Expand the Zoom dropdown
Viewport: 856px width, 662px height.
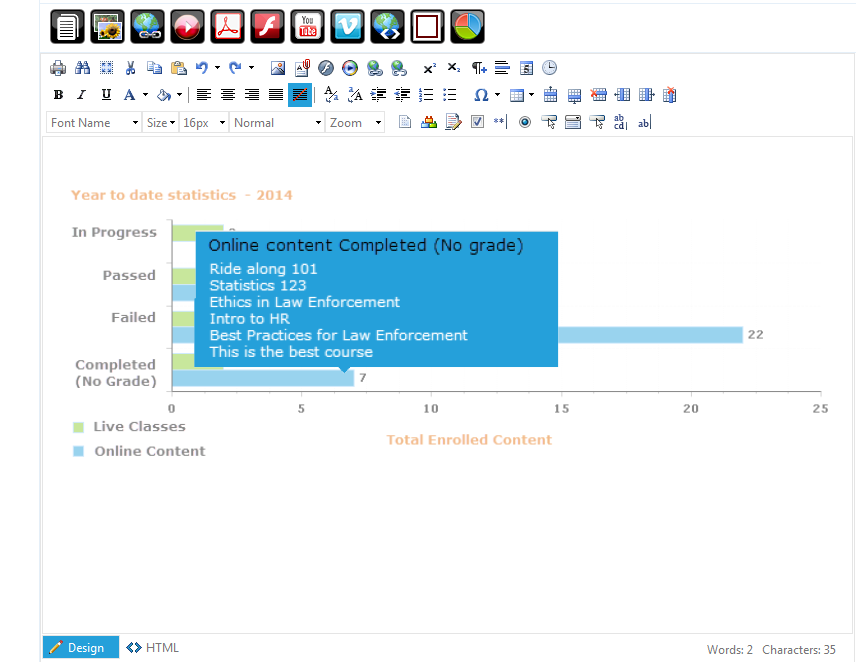pyautogui.click(x=355, y=123)
